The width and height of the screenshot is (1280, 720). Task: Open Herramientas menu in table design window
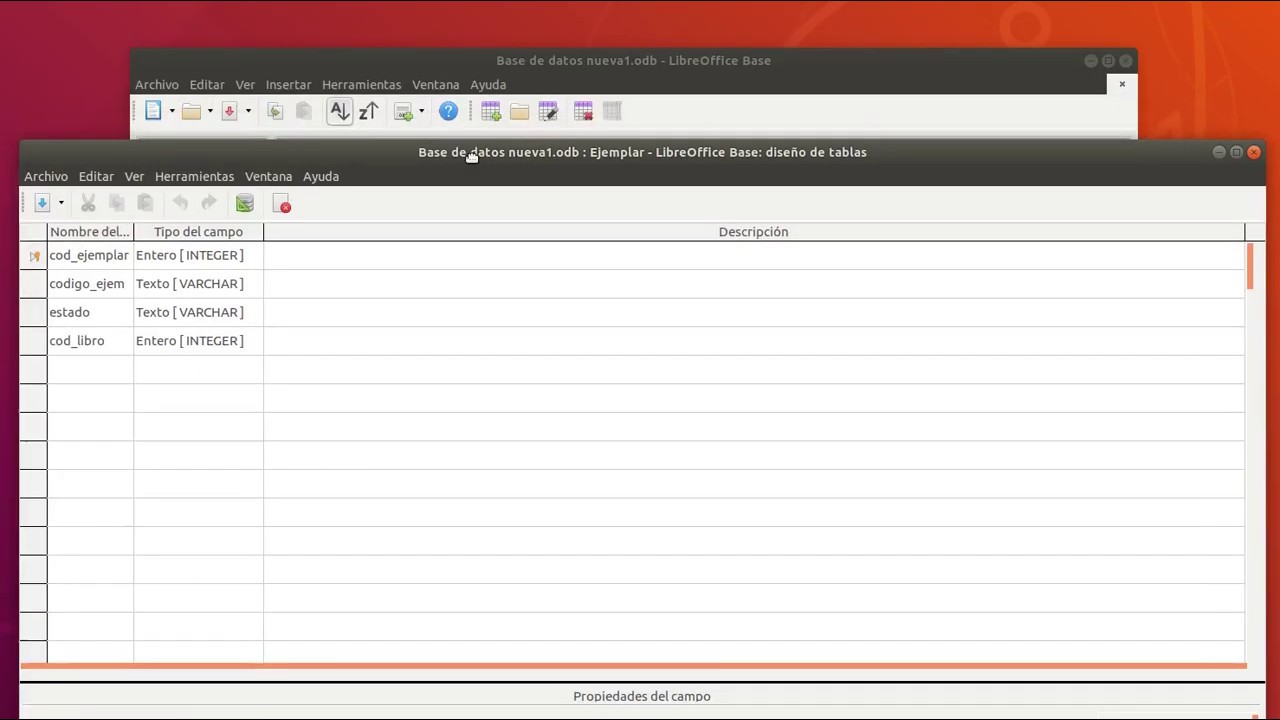(x=194, y=176)
